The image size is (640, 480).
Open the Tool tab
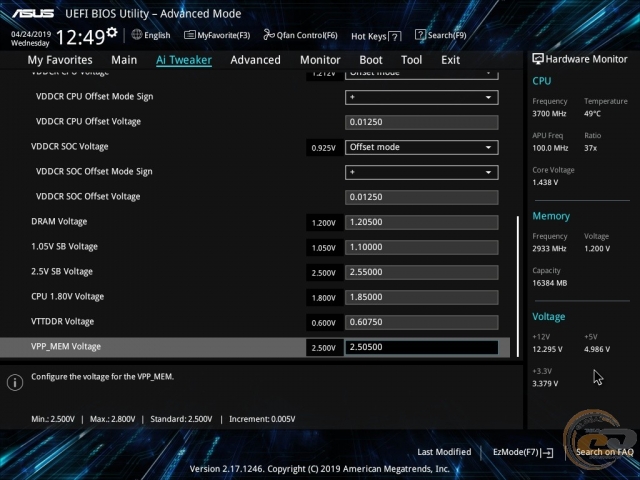click(411, 60)
